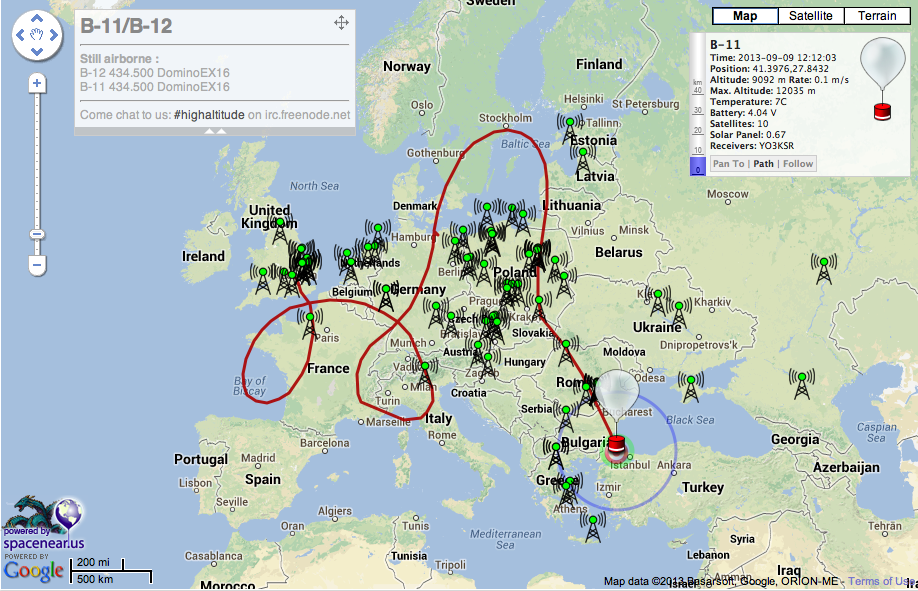Click the Google logo
This screenshot has height=591, width=918.
coord(33,571)
